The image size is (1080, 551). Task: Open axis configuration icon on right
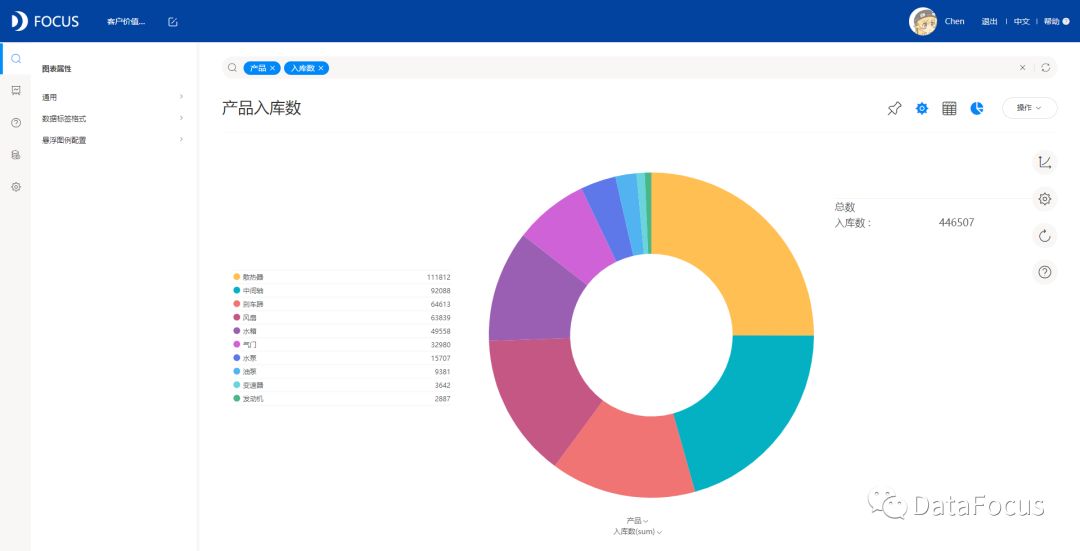tap(1045, 163)
